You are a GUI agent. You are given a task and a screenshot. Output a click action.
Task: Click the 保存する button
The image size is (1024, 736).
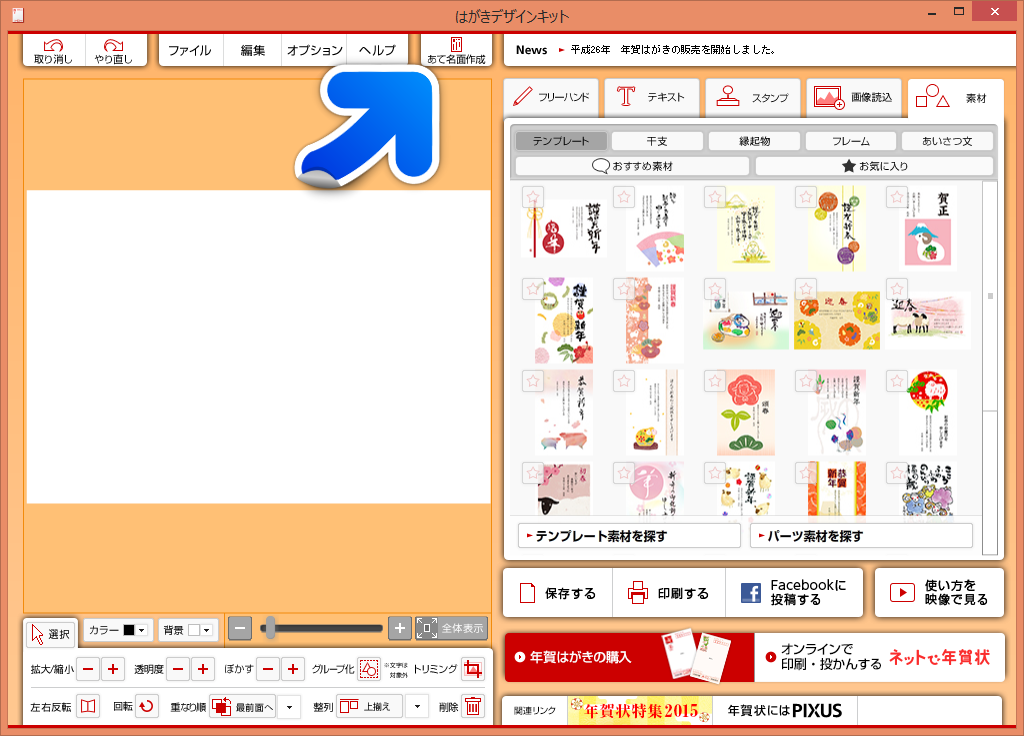pos(558,593)
